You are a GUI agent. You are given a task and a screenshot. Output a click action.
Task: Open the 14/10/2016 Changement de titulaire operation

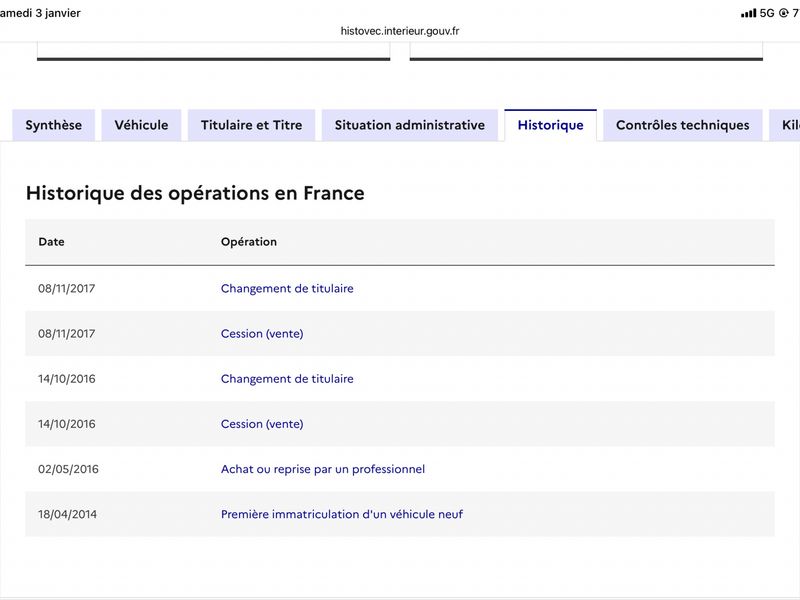[x=287, y=379]
